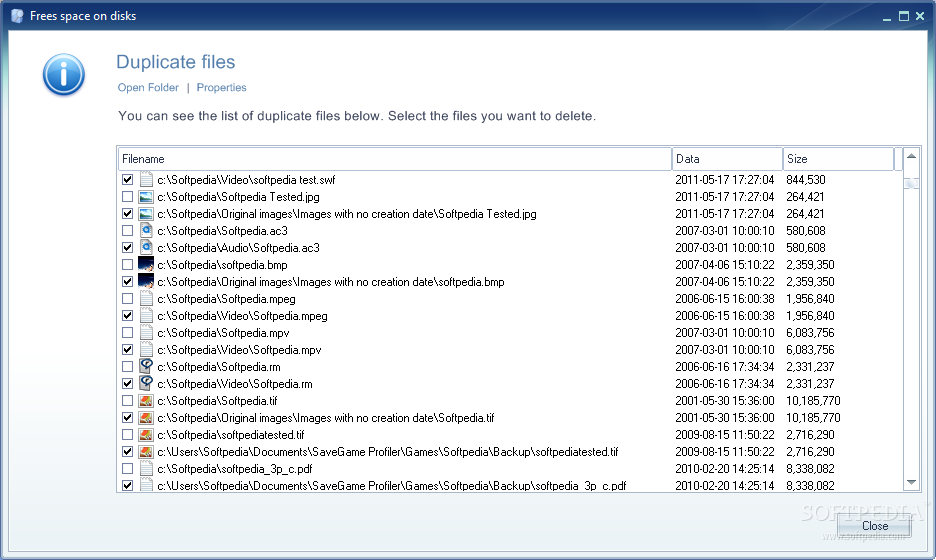Click the audio icon for c:\Softpedia\Softpedia.ac3
The image size is (936, 560).
point(146,230)
